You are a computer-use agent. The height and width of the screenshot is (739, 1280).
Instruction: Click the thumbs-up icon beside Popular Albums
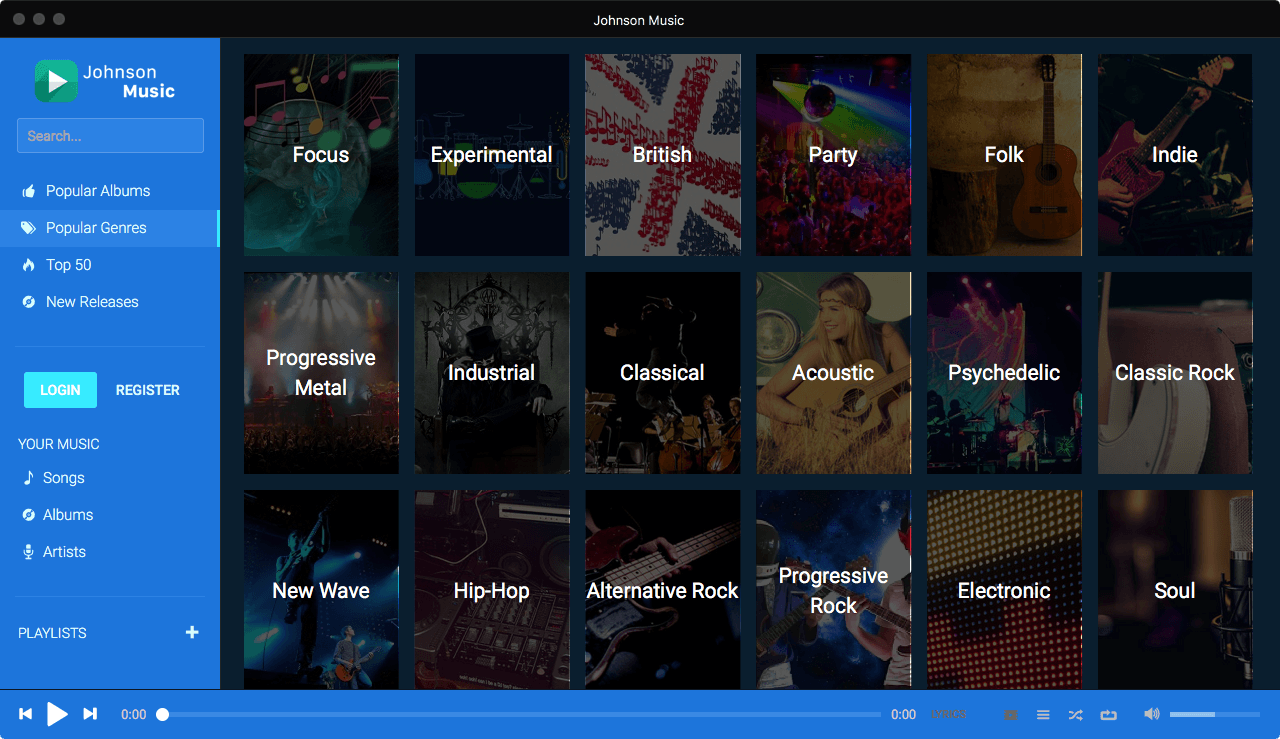(x=29, y=191)
